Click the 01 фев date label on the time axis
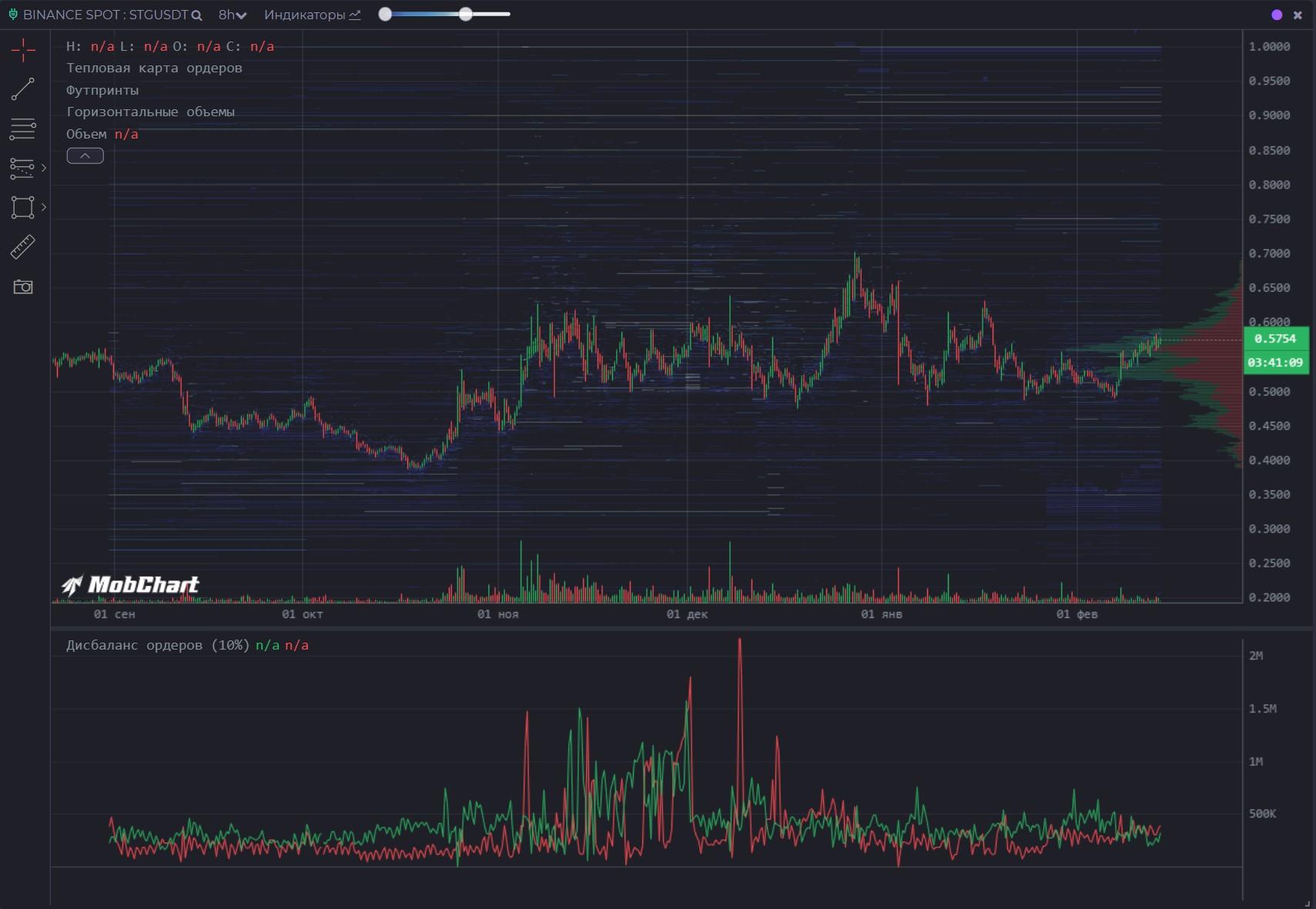 (1077, 614)
